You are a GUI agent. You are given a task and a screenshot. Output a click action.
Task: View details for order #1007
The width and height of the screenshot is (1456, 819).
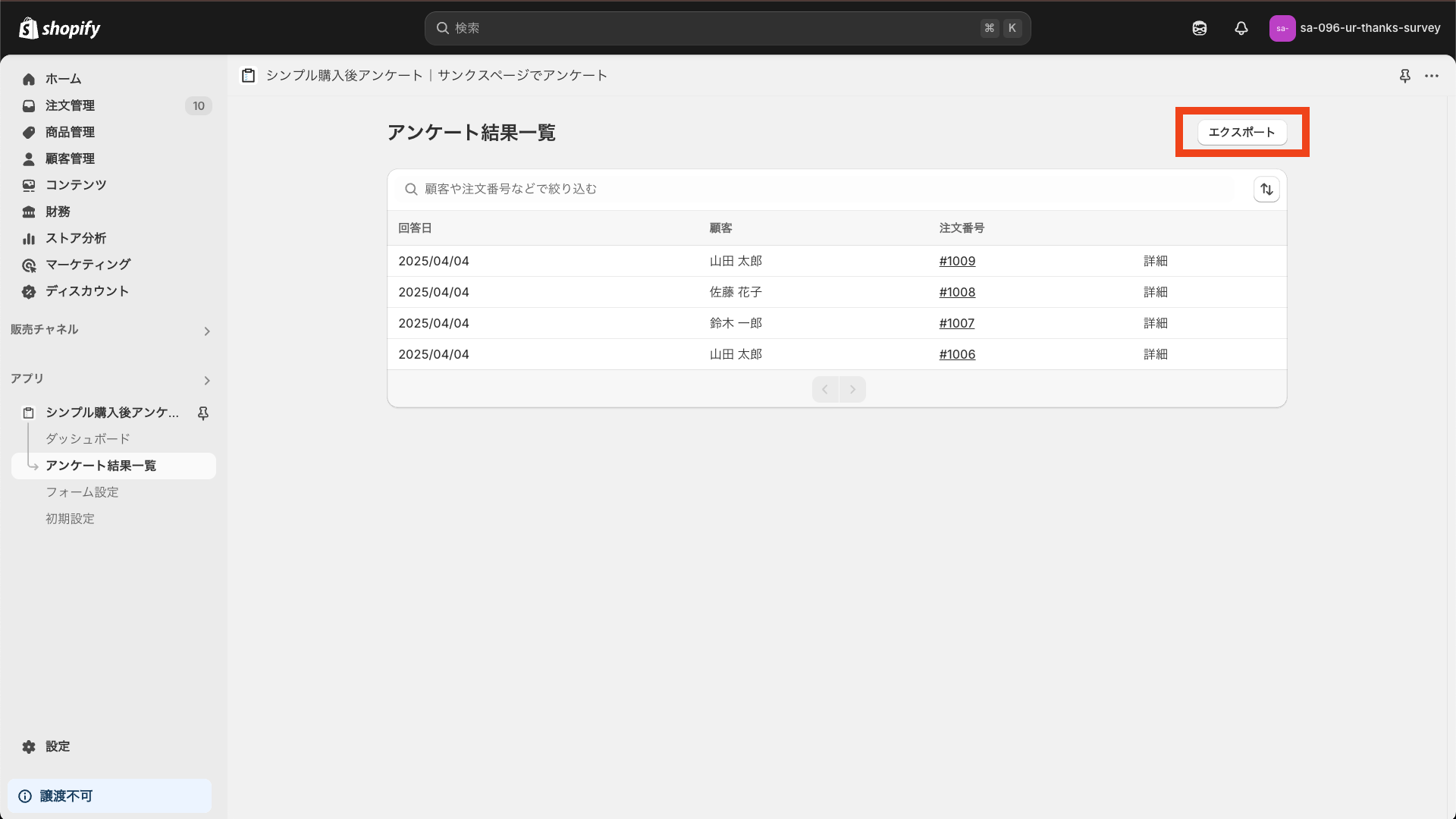point(1155,323)
